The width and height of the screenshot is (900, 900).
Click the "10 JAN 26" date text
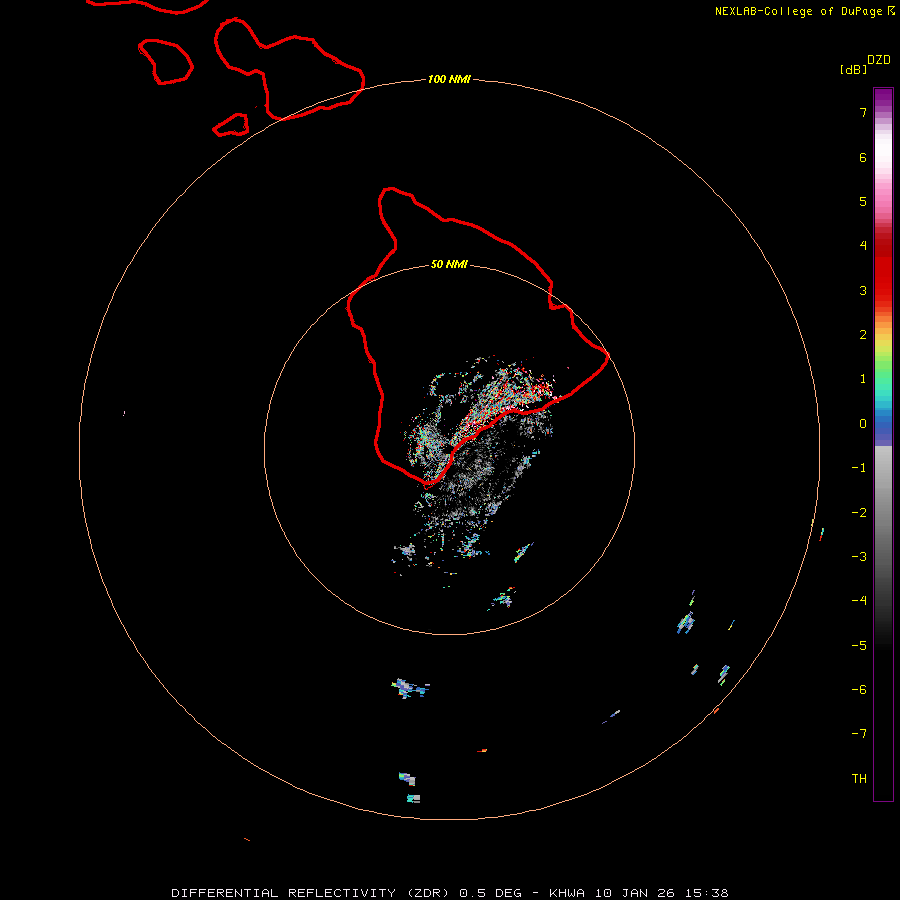pos(635,893)
